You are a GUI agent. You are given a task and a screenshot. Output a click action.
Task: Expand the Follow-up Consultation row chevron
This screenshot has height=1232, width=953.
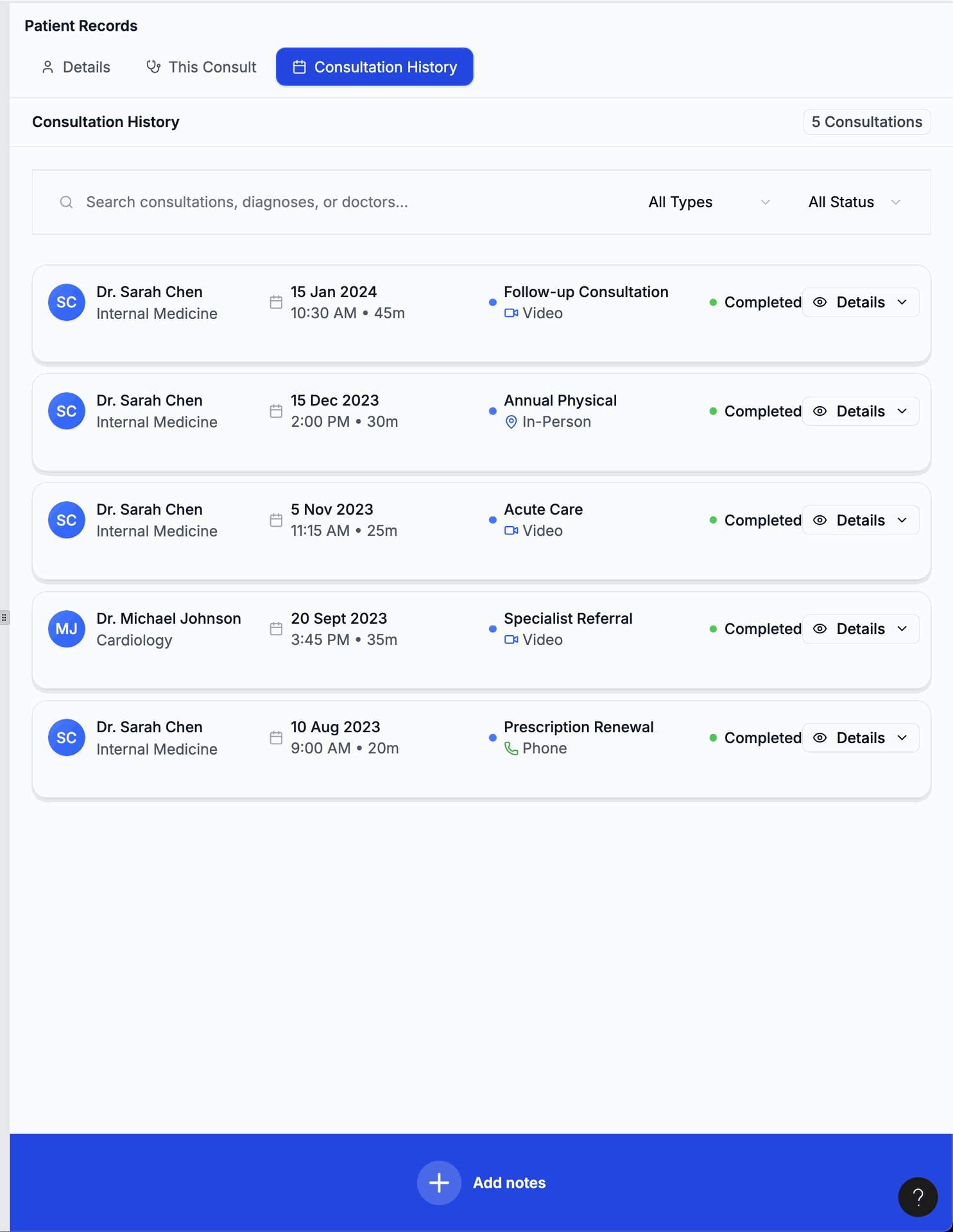pos(902,302)
